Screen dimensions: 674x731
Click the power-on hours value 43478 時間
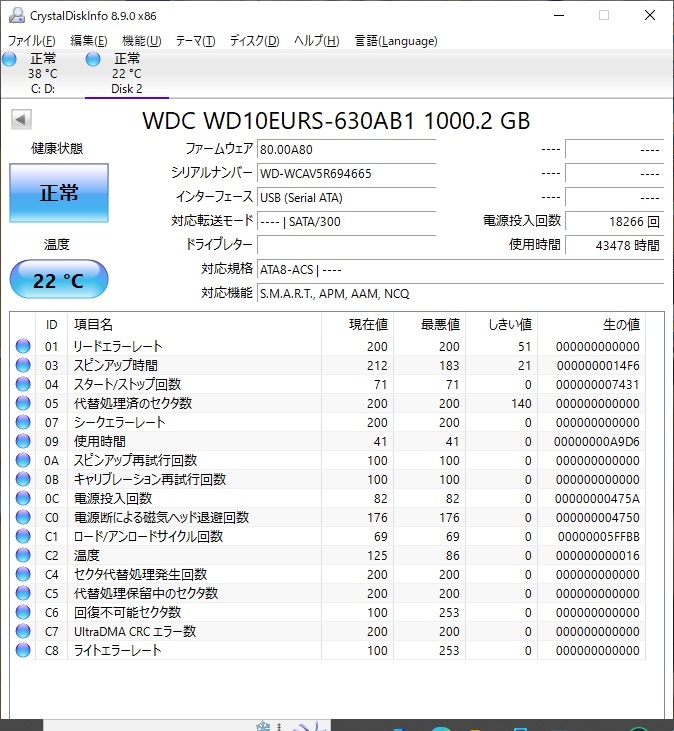tap(614, 245)
